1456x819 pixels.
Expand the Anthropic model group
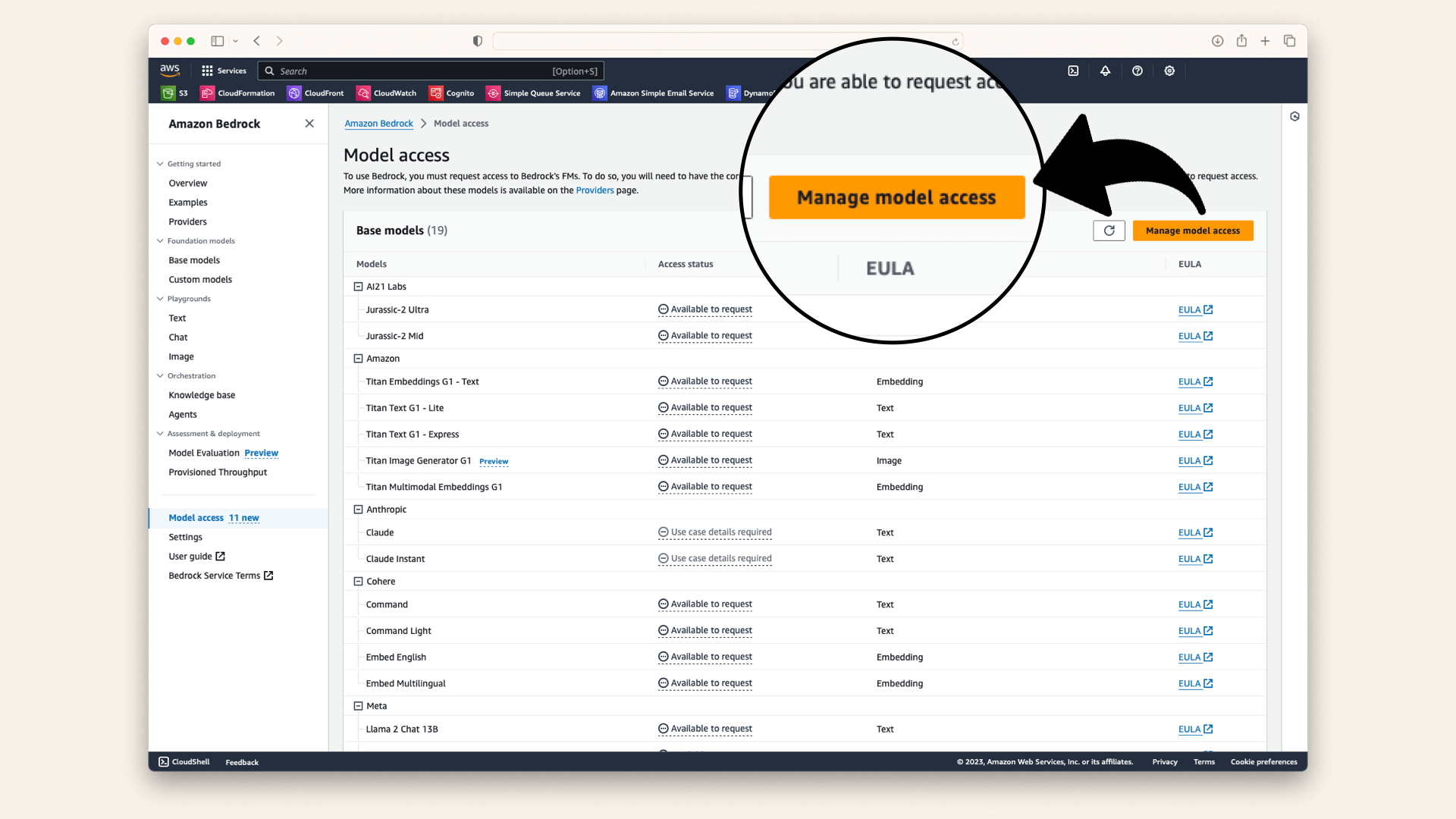[x=357, y=509]
